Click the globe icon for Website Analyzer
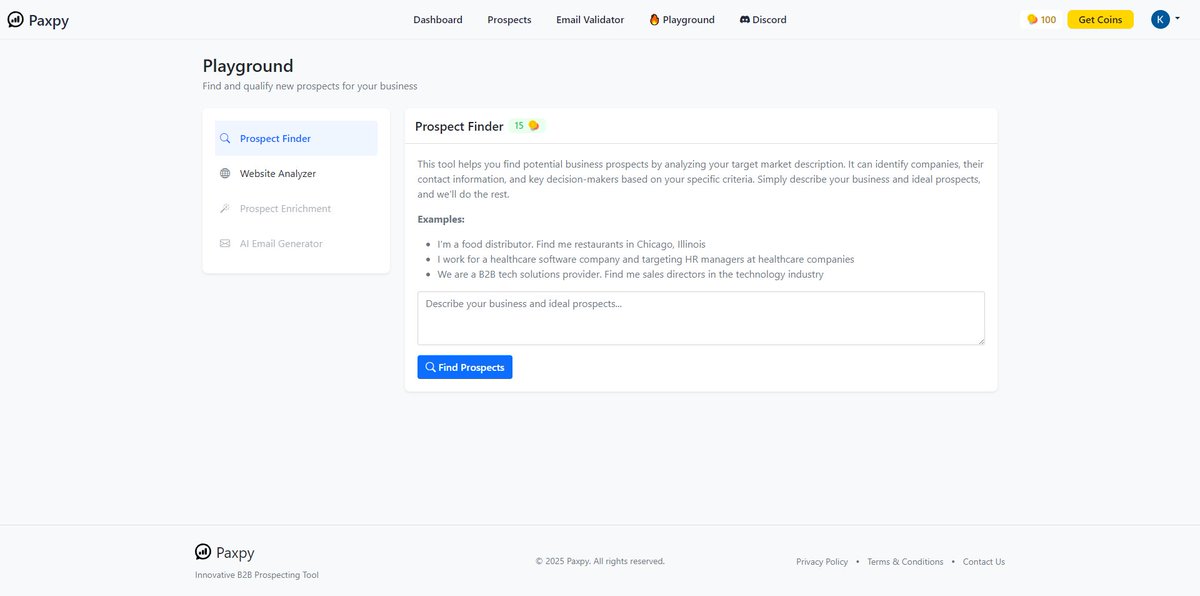This screenshot has height=596, width=1200. click(225, 174)
